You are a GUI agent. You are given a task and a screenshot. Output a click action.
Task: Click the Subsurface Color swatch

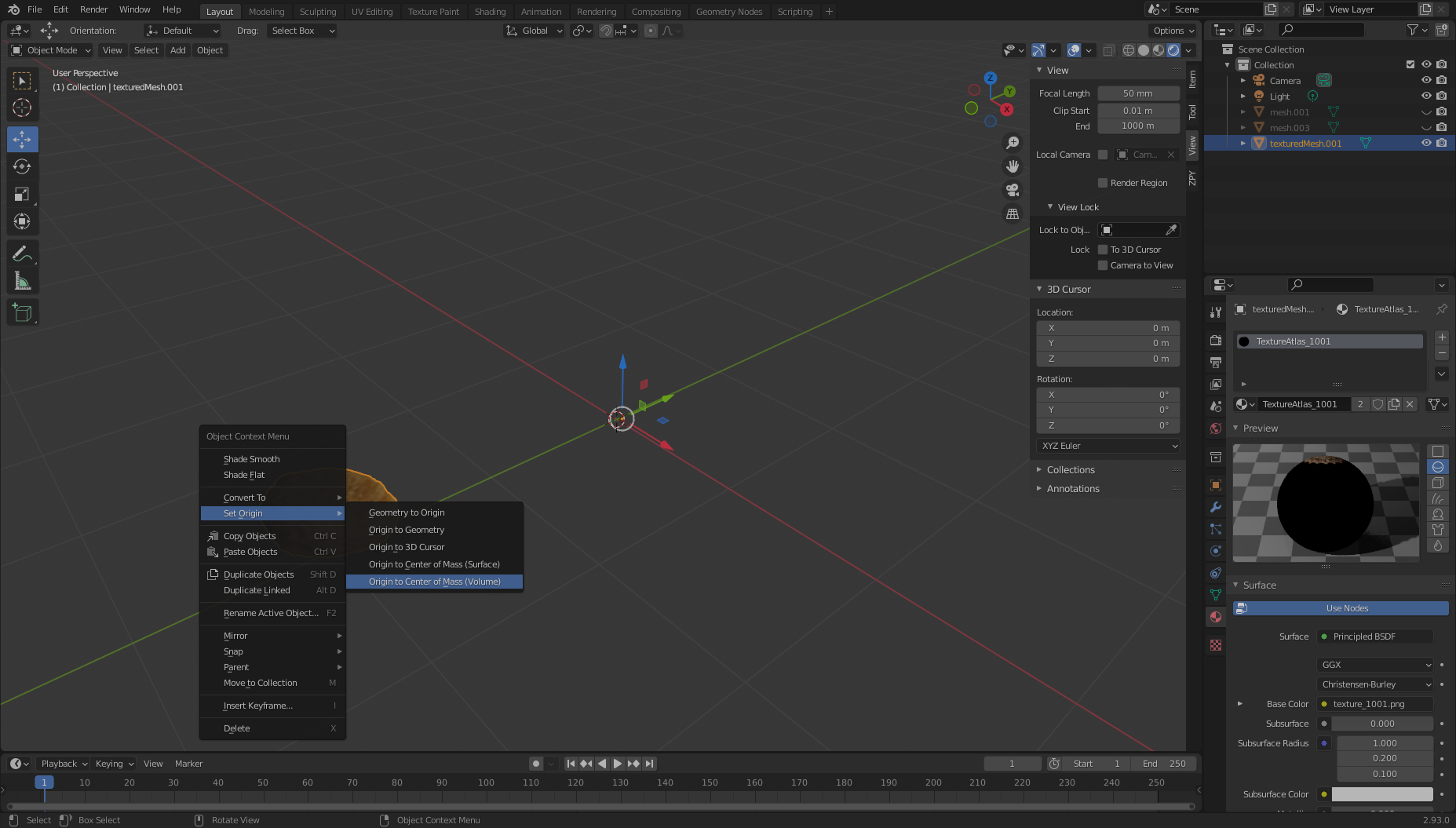[x=1381, y=794]
